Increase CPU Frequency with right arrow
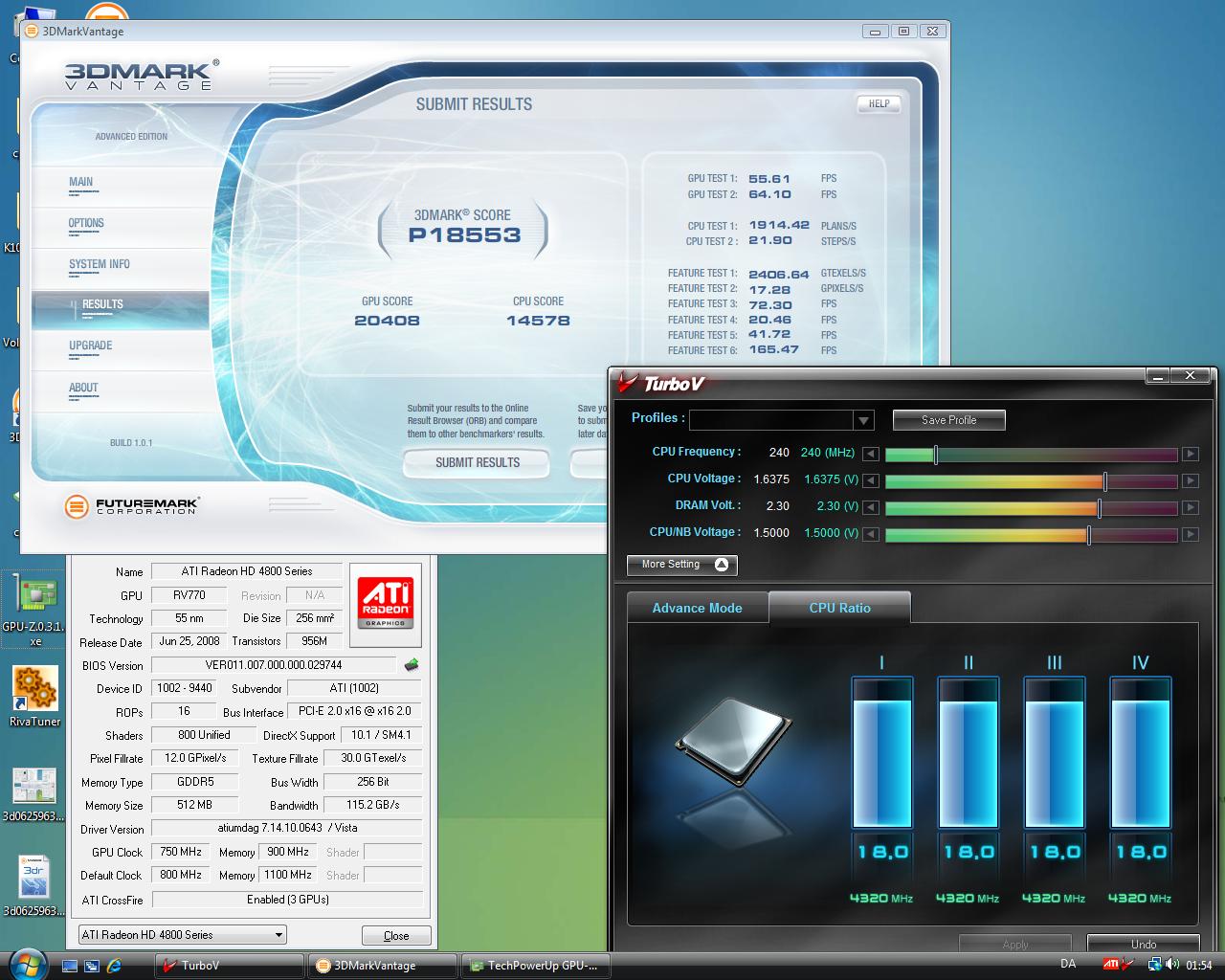Screen dimensions: 1225x980 click(x=1190, y=454)
